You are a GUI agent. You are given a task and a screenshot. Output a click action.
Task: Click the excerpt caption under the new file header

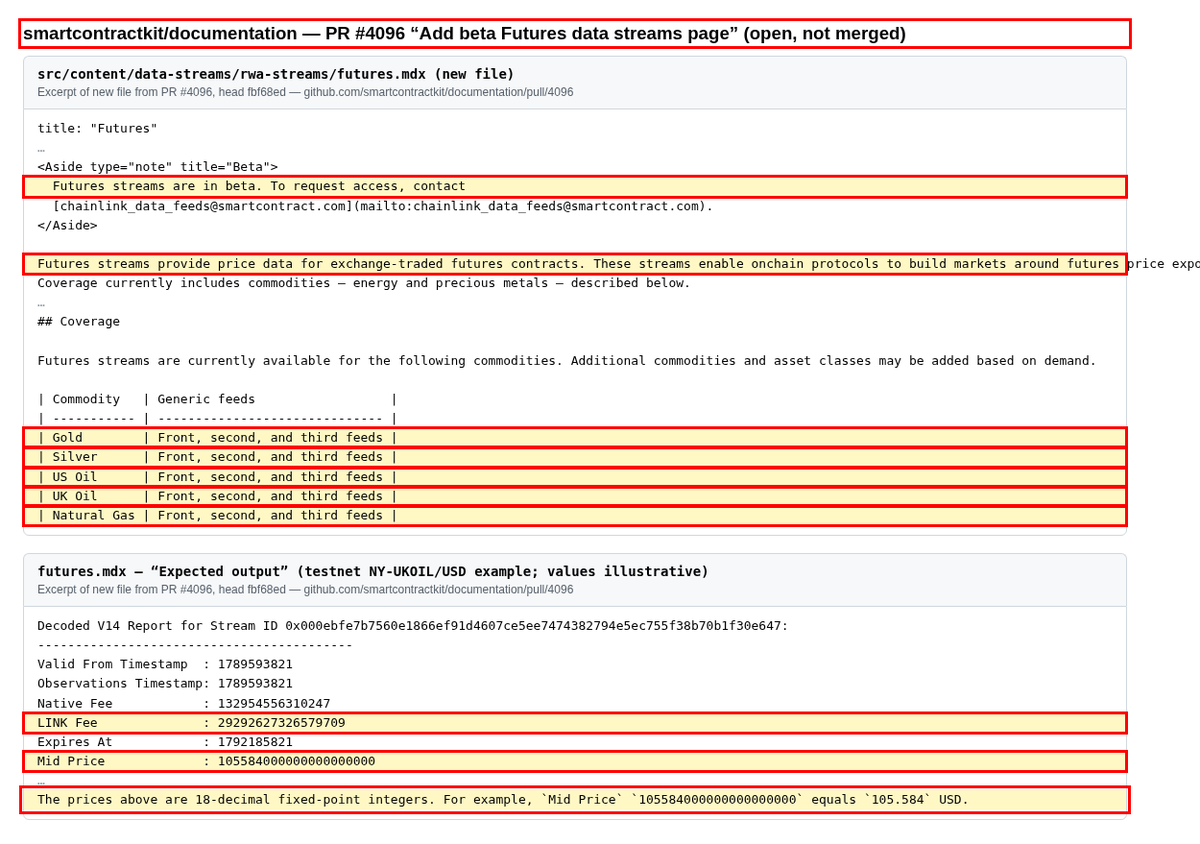click(x=305, y=92)
